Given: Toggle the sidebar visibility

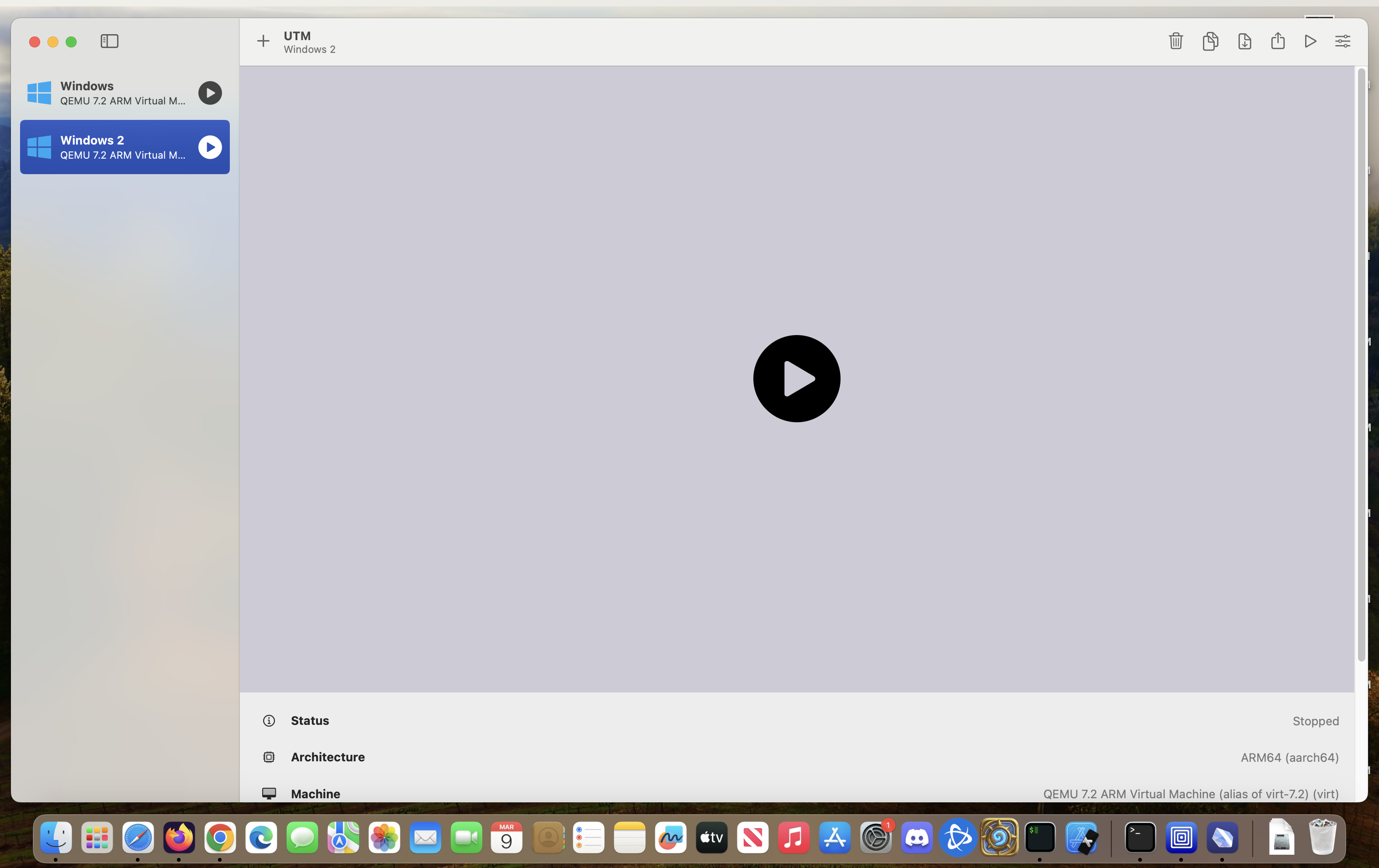Looking at the screenshot, I should click(x=109, y=41).
